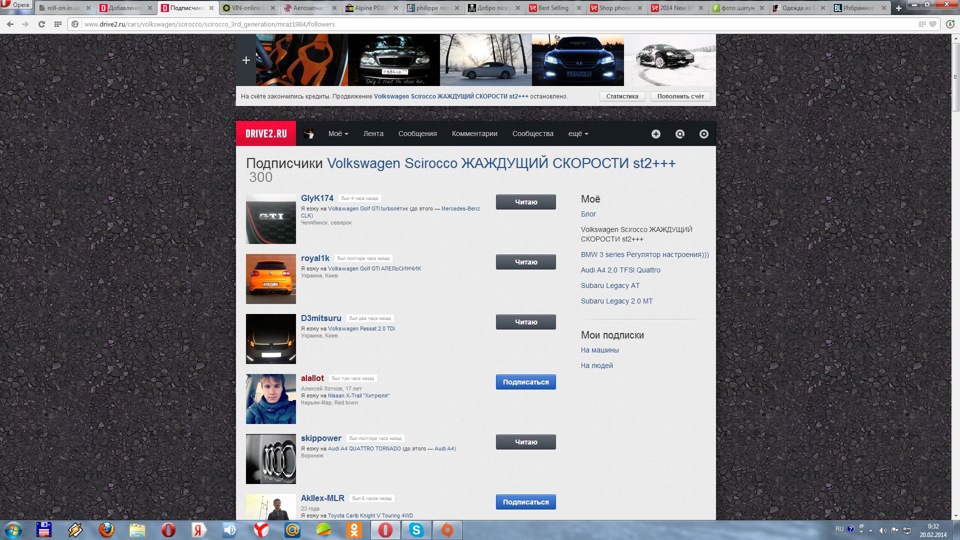960x540 pixels.
Task: Open a new tab with plus button
Action: [898, 8]
